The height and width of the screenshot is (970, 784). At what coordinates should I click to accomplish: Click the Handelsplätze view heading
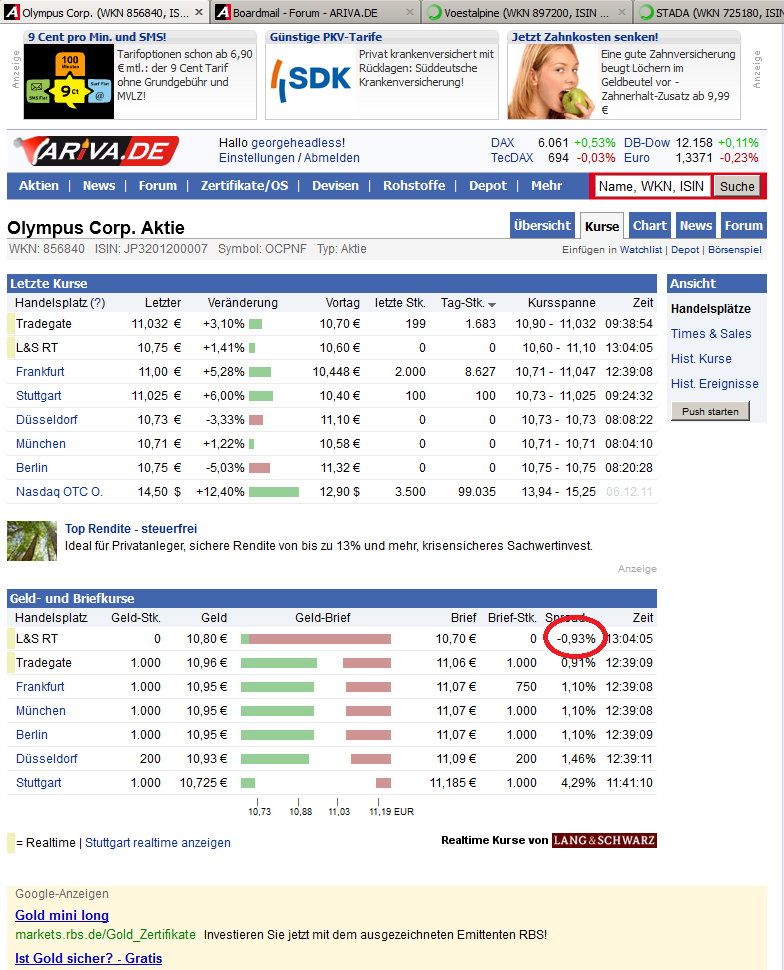pos(711,309)
